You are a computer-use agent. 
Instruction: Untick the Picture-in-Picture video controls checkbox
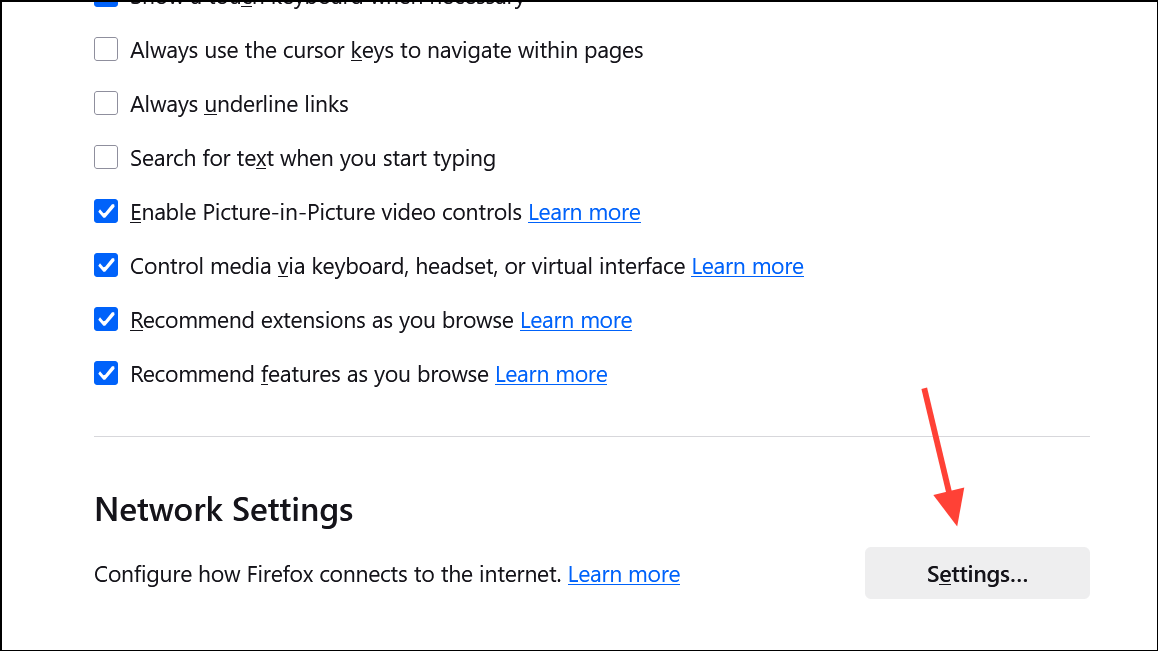tap(106, 211)
